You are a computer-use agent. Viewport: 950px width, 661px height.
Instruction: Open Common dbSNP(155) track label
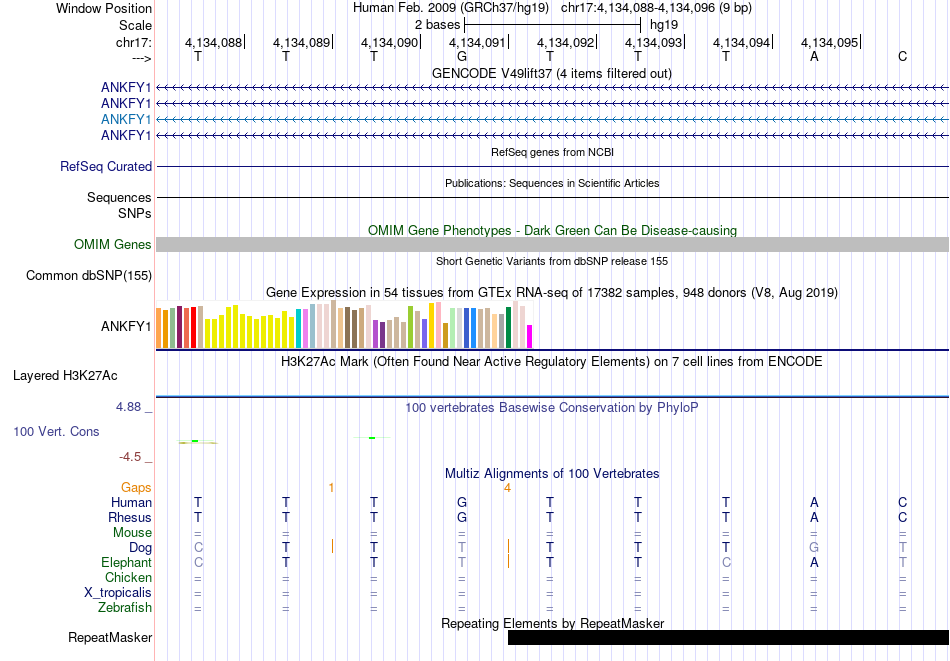tap(89, 276)
